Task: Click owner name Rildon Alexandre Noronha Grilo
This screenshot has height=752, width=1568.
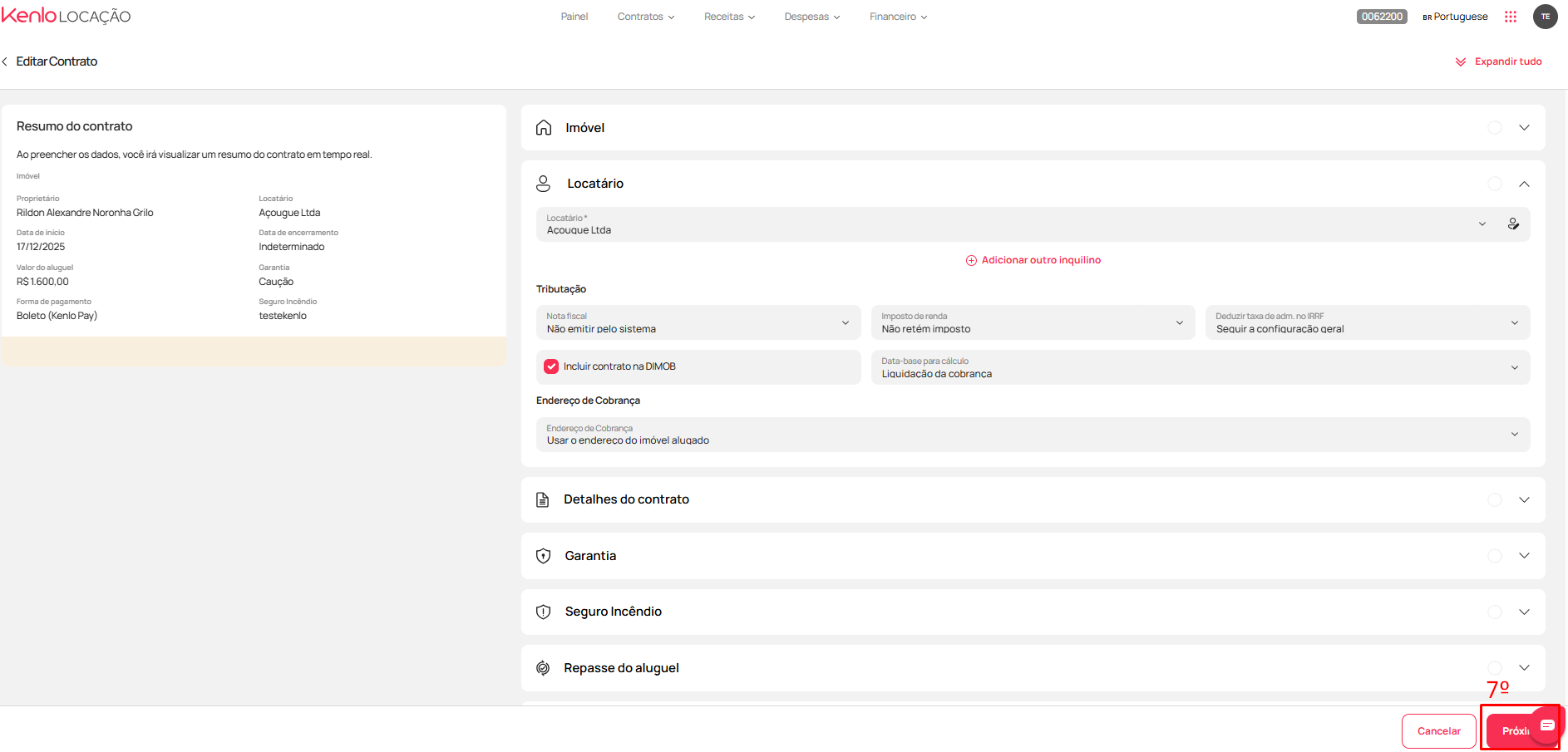Action: coord(85,213)
